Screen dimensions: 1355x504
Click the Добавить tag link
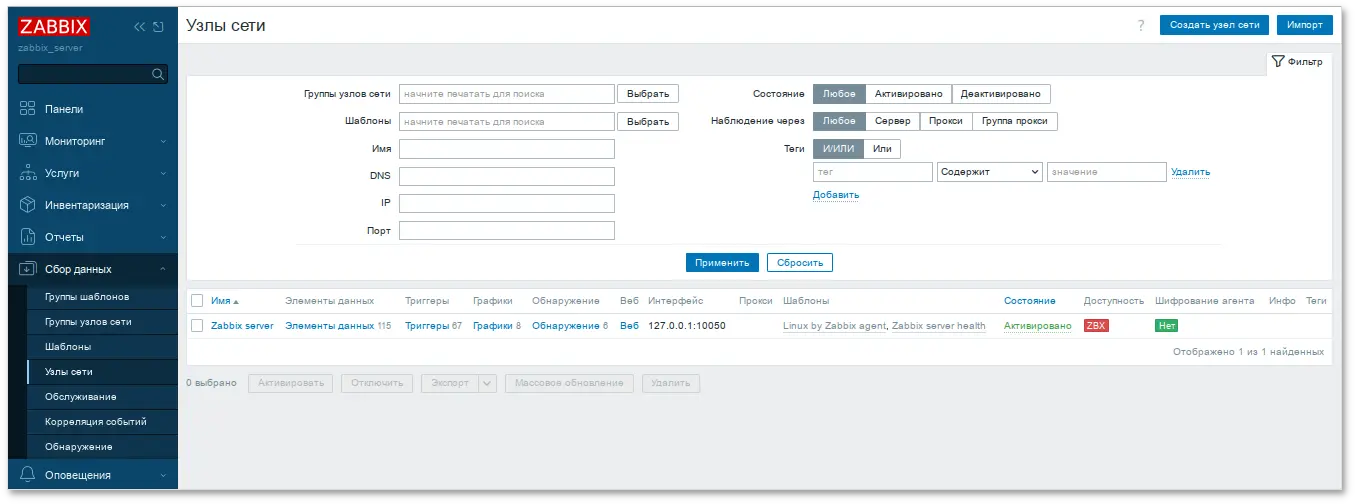coord(836,195)
